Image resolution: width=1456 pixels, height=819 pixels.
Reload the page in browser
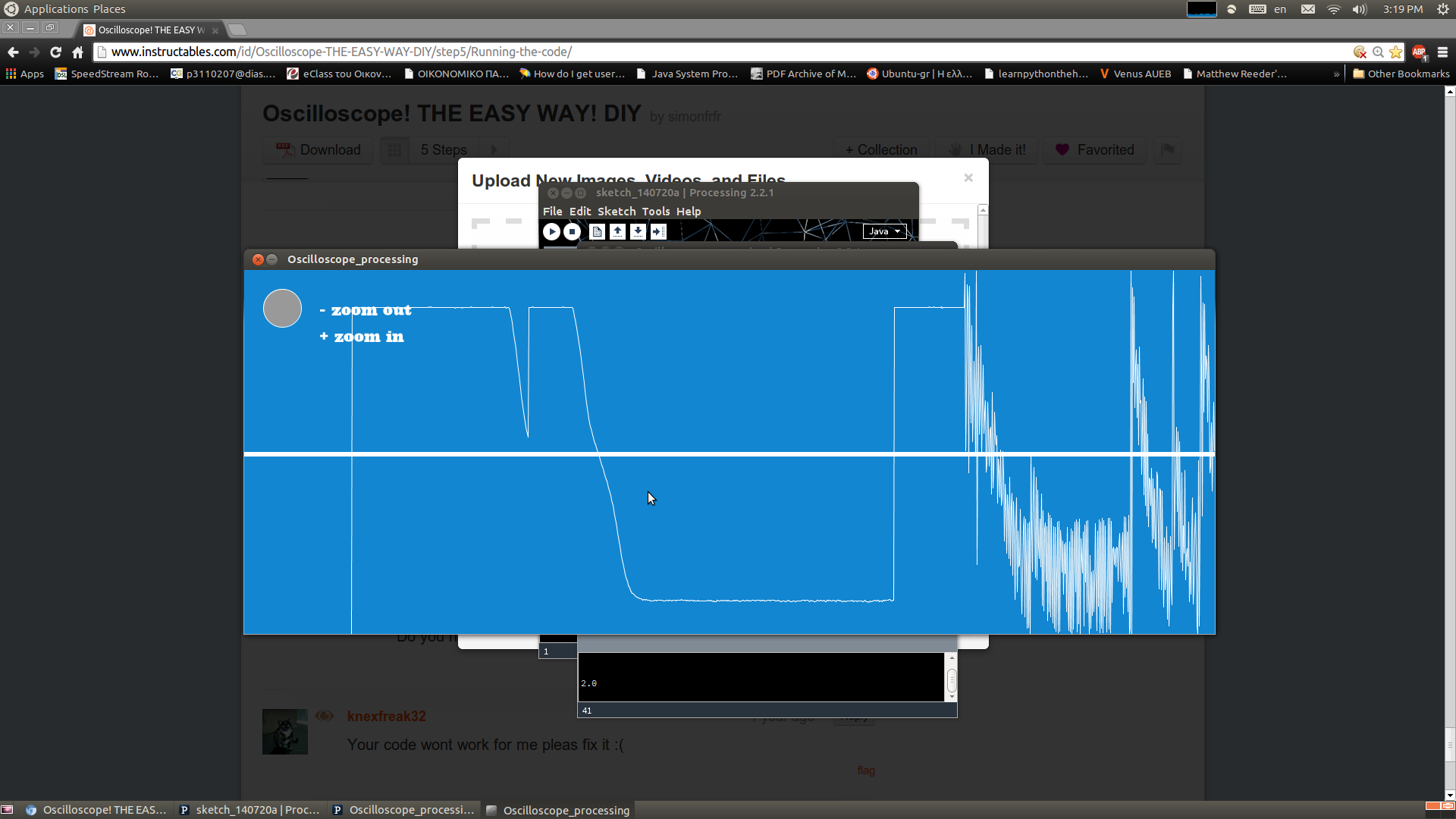click(55, 52)
